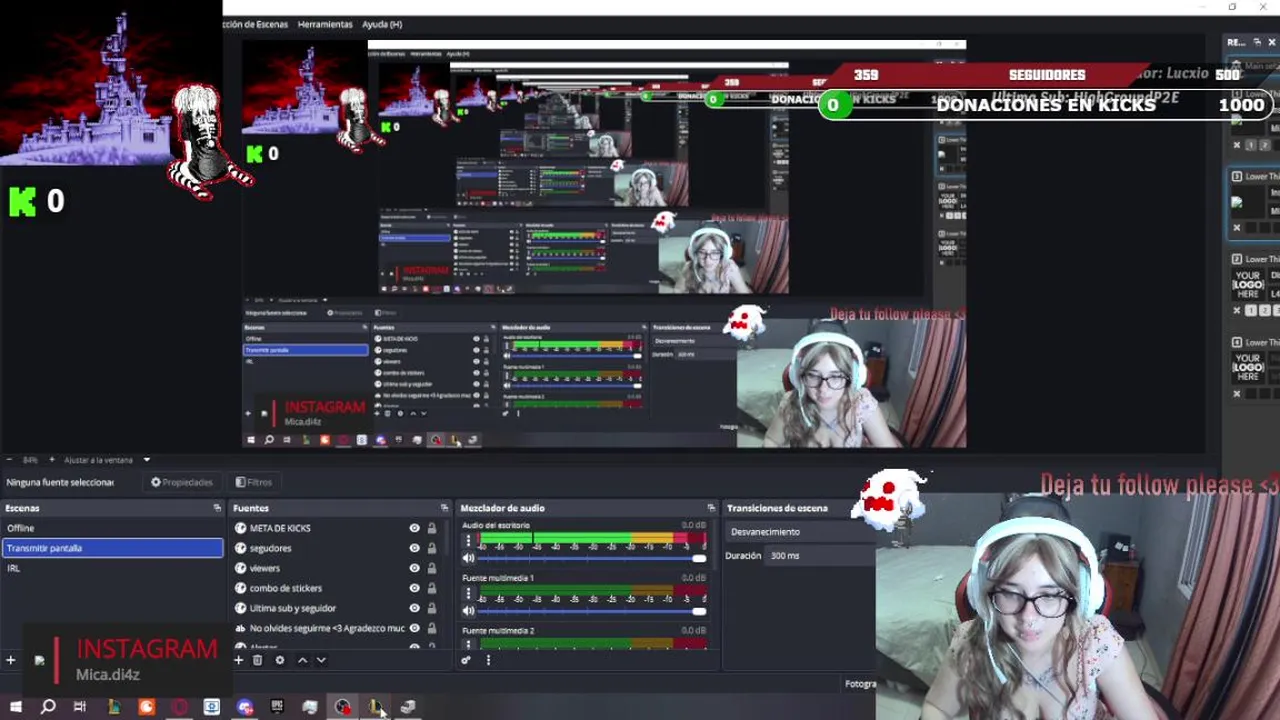The height and width of the screenshot is (720, 1280).
Task: Delete the selected source with trash icon
Action: coord(257,660)
